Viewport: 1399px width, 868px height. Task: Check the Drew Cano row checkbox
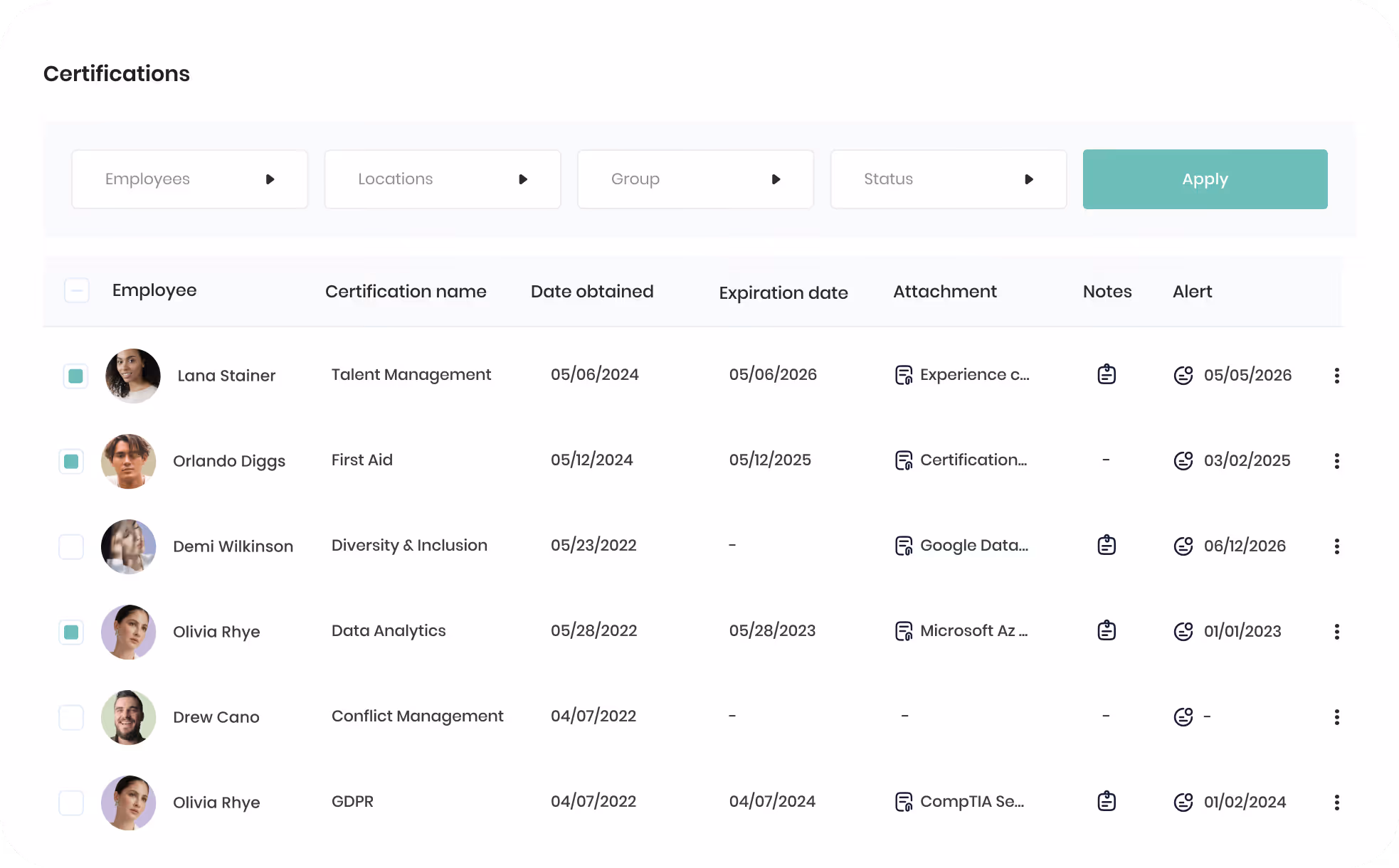pyautogui.click(x=71, y=717)
